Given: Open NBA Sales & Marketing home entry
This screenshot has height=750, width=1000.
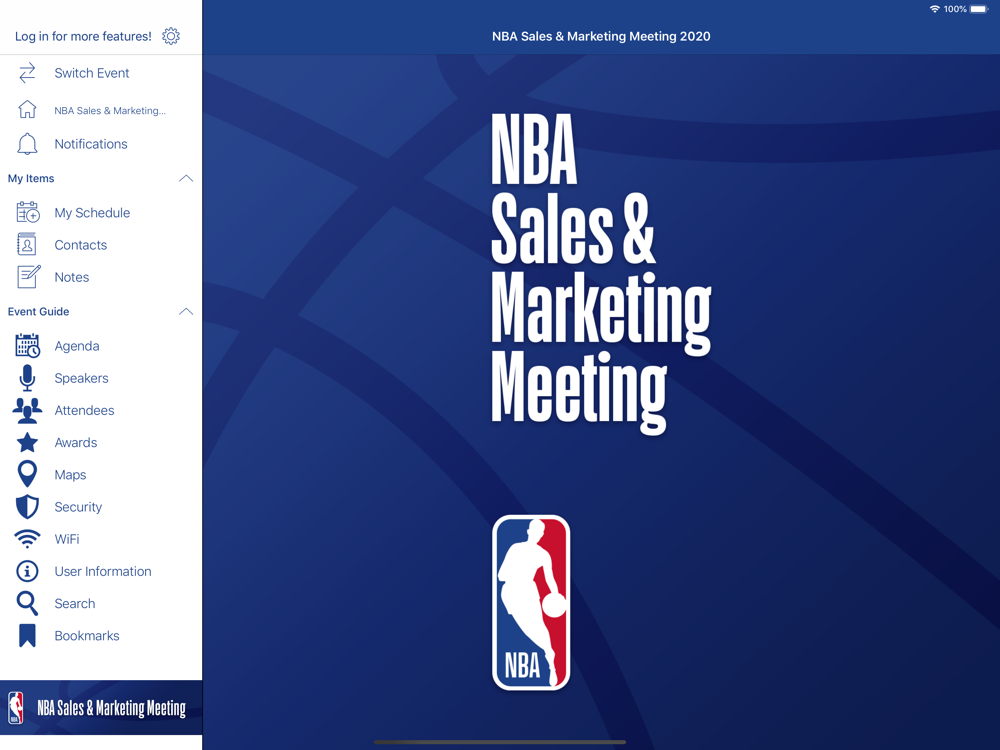Looking at the screenshot, I should point(110,110).
